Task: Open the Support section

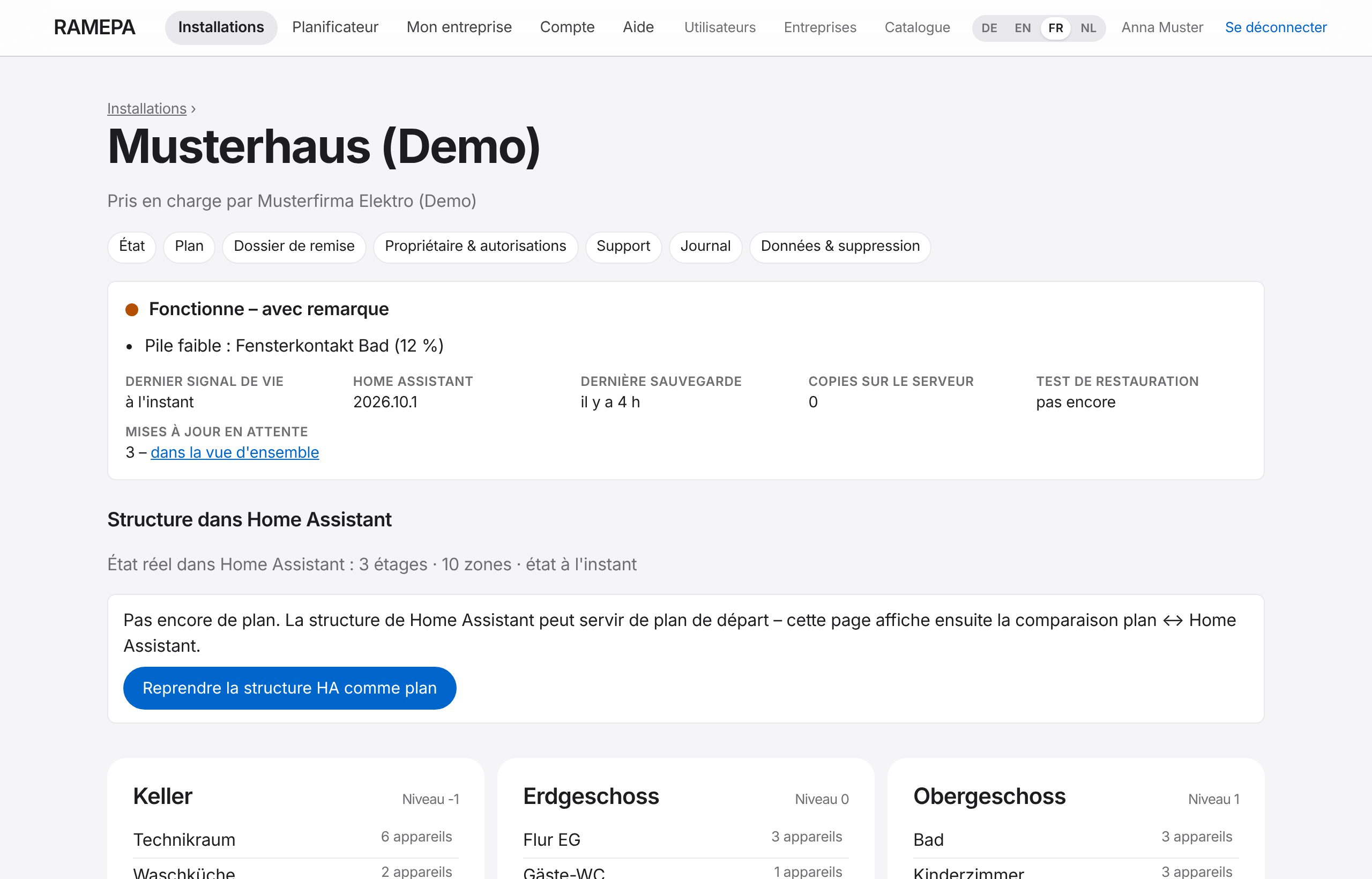Action: [623, 247]
